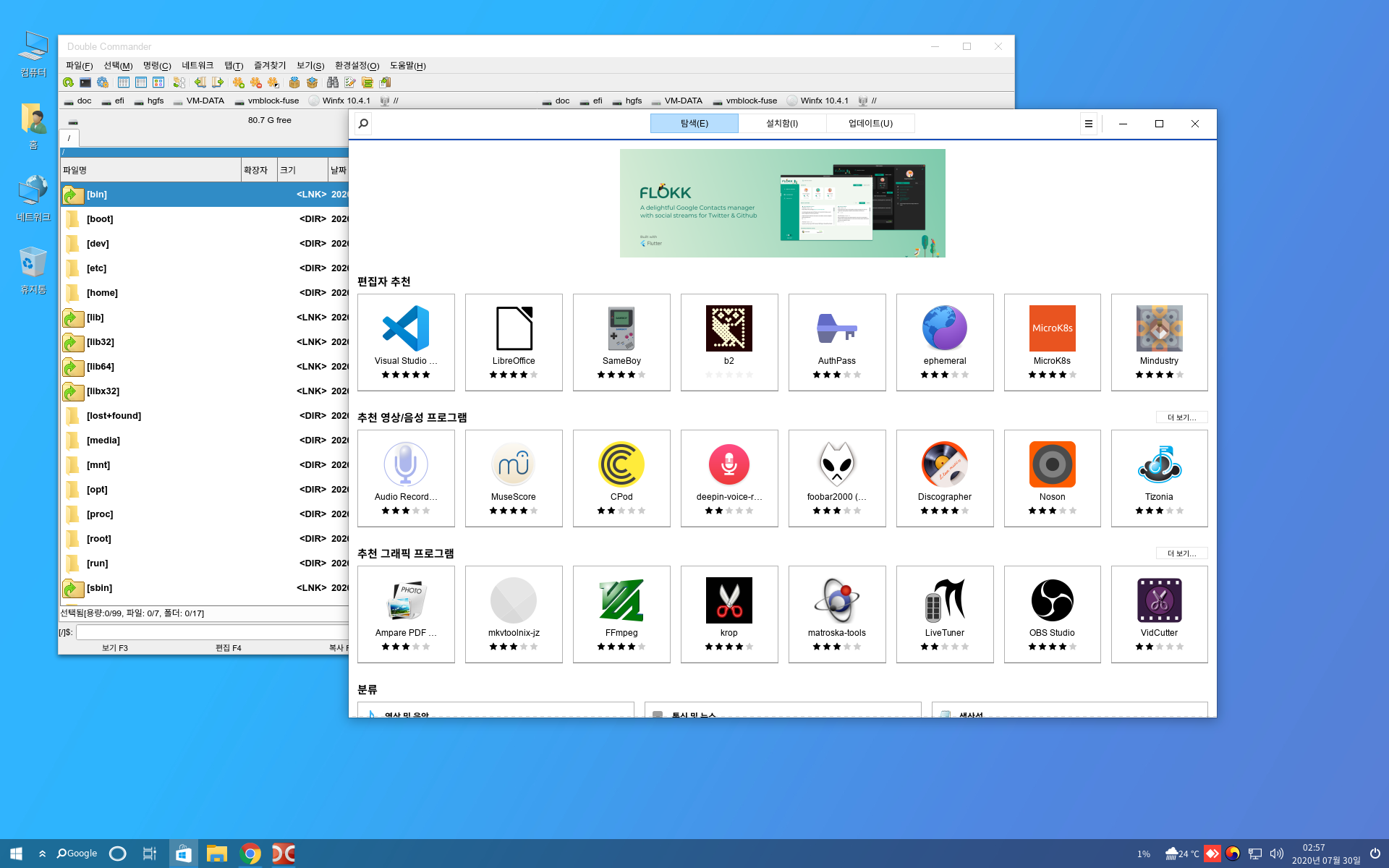This screenshot has height=868, width=1389.
Task: Open the ephemeral app card
Action: 945,342
